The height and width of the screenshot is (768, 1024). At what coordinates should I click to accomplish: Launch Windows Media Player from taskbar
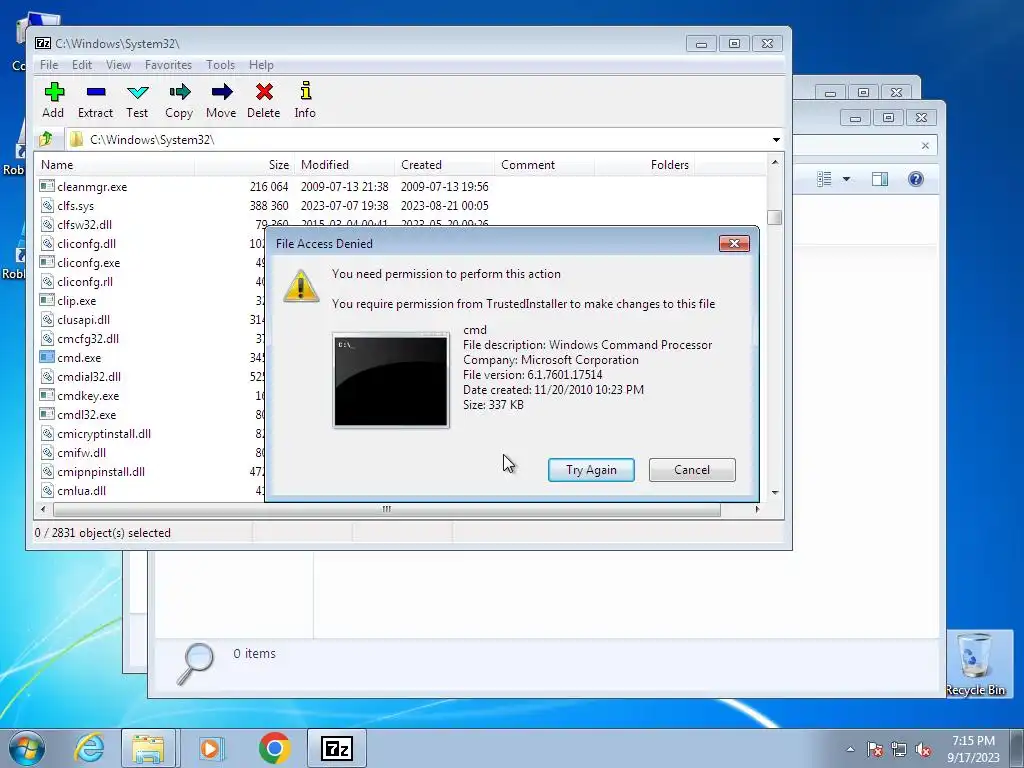point(211,748)
